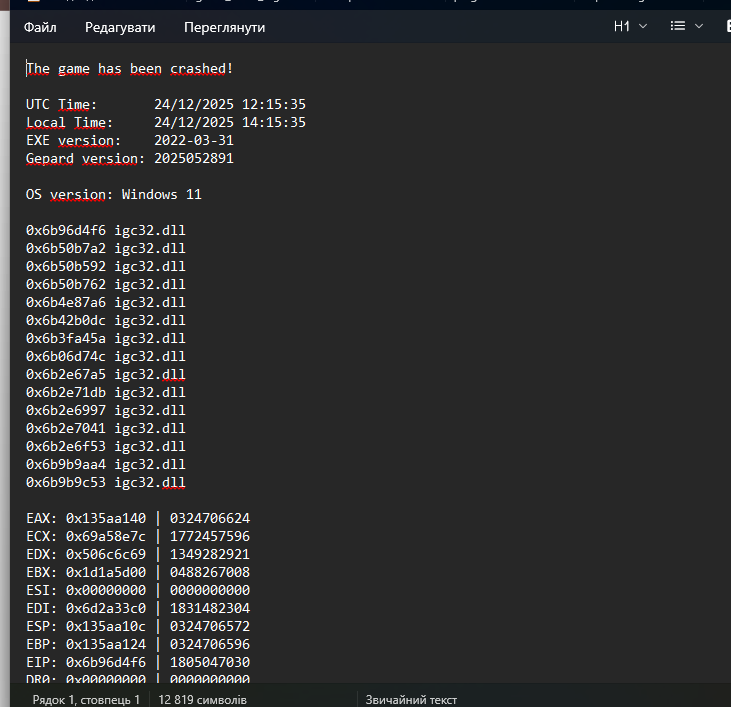731x707 pixels.
Task: Click the ESI register line
Action: click(138, 591)
